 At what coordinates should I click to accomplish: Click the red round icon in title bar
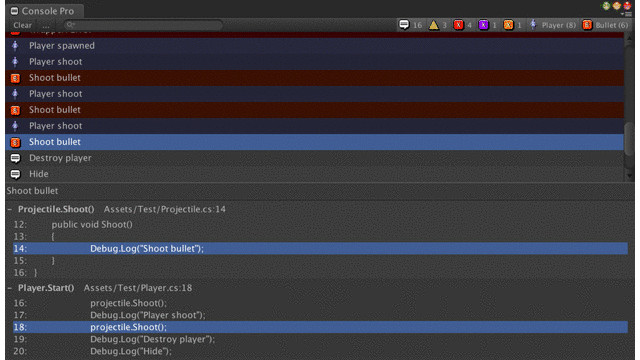click(x=627, y=6)
